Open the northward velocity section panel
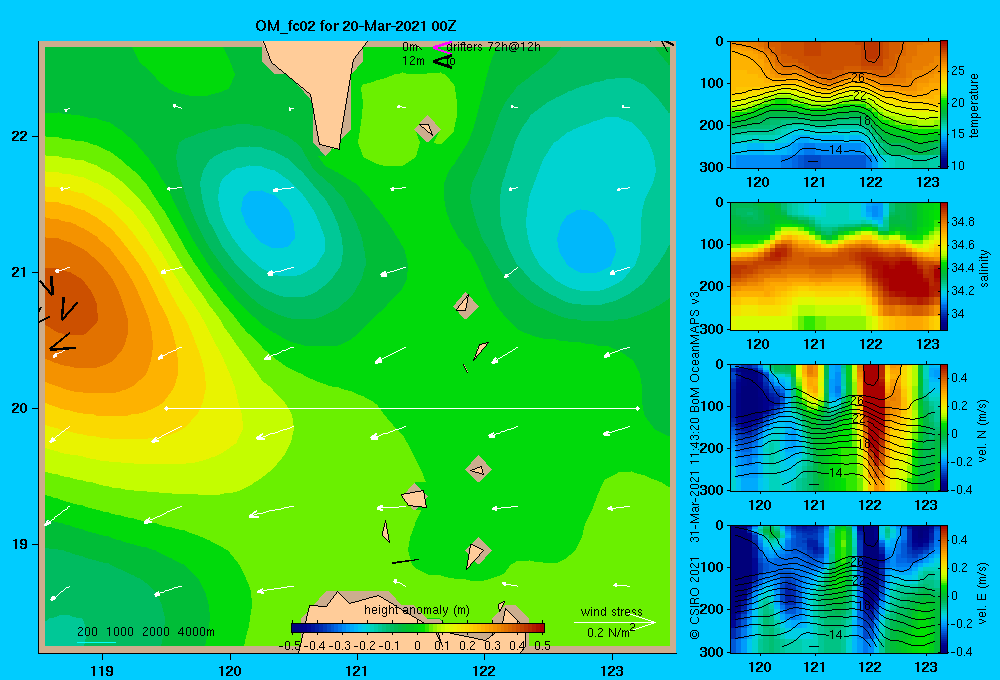This screenshot has width=1000, height=680. coord(835,427)
